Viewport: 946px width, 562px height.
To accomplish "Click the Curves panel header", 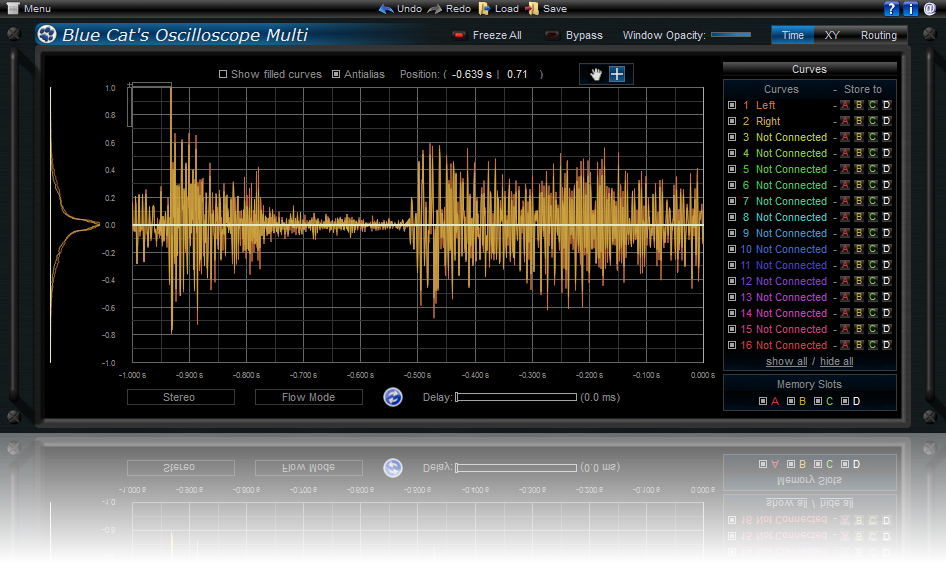I will (x=809, y=69).
